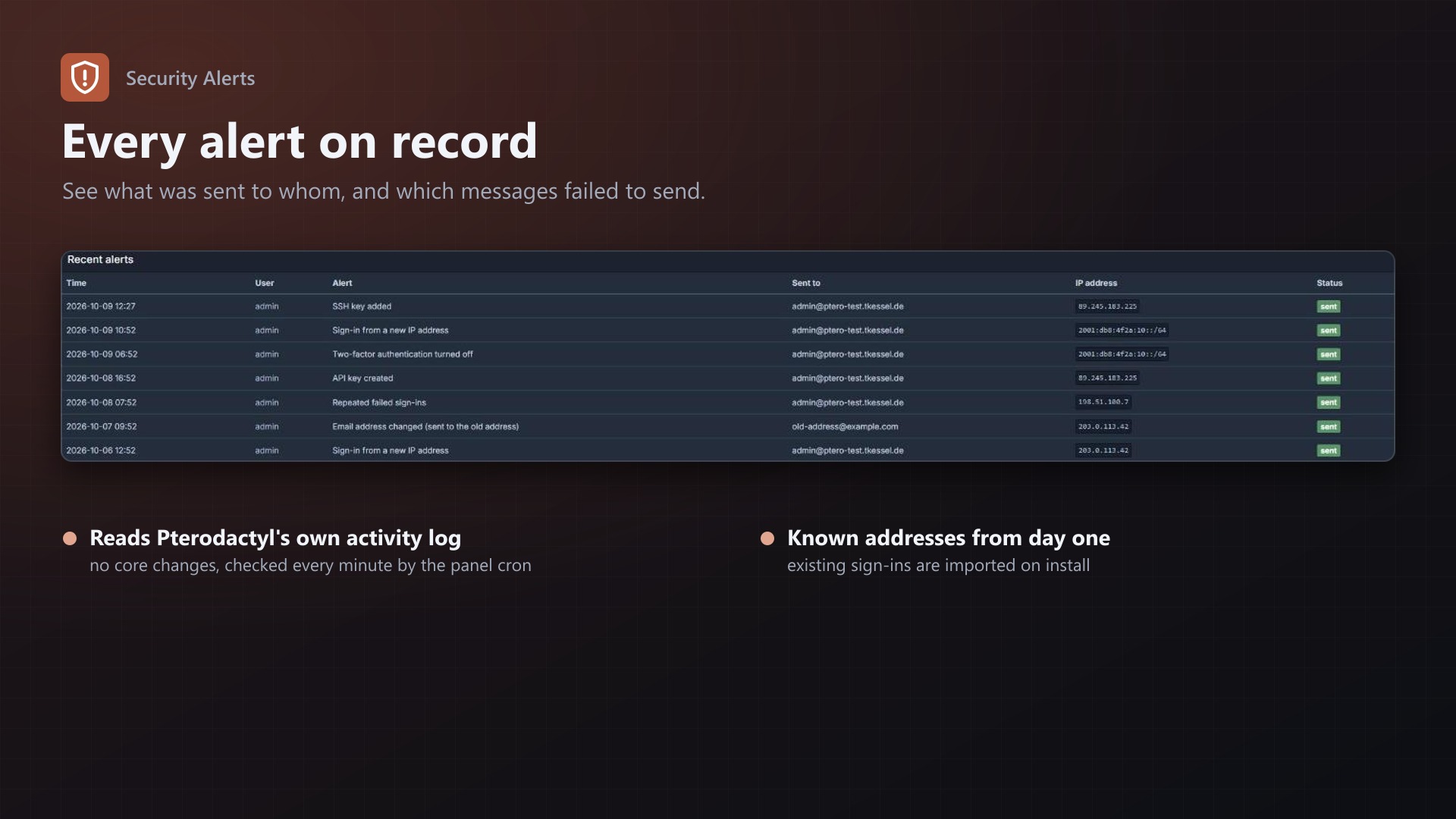
Task: Click timestamp 2026-10-07 09:52
Action: click(102, 427)
